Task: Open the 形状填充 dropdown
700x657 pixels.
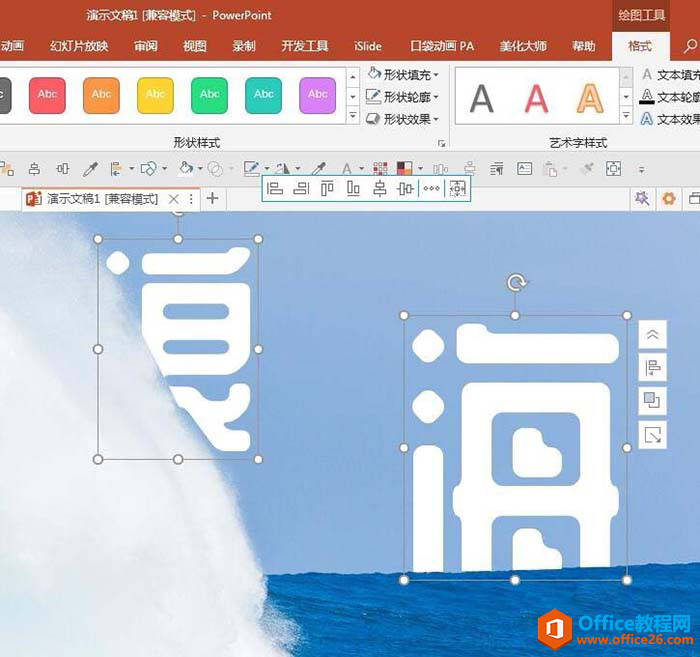Action: (x=403, y=75)
